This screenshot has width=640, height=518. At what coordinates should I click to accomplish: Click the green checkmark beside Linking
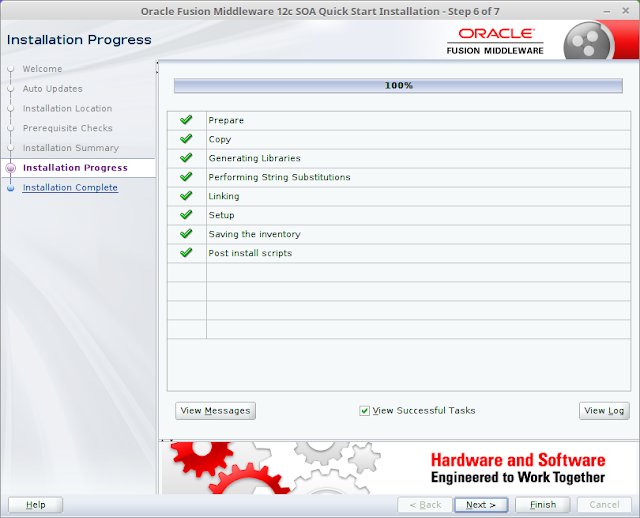click(x=186, y=196)
